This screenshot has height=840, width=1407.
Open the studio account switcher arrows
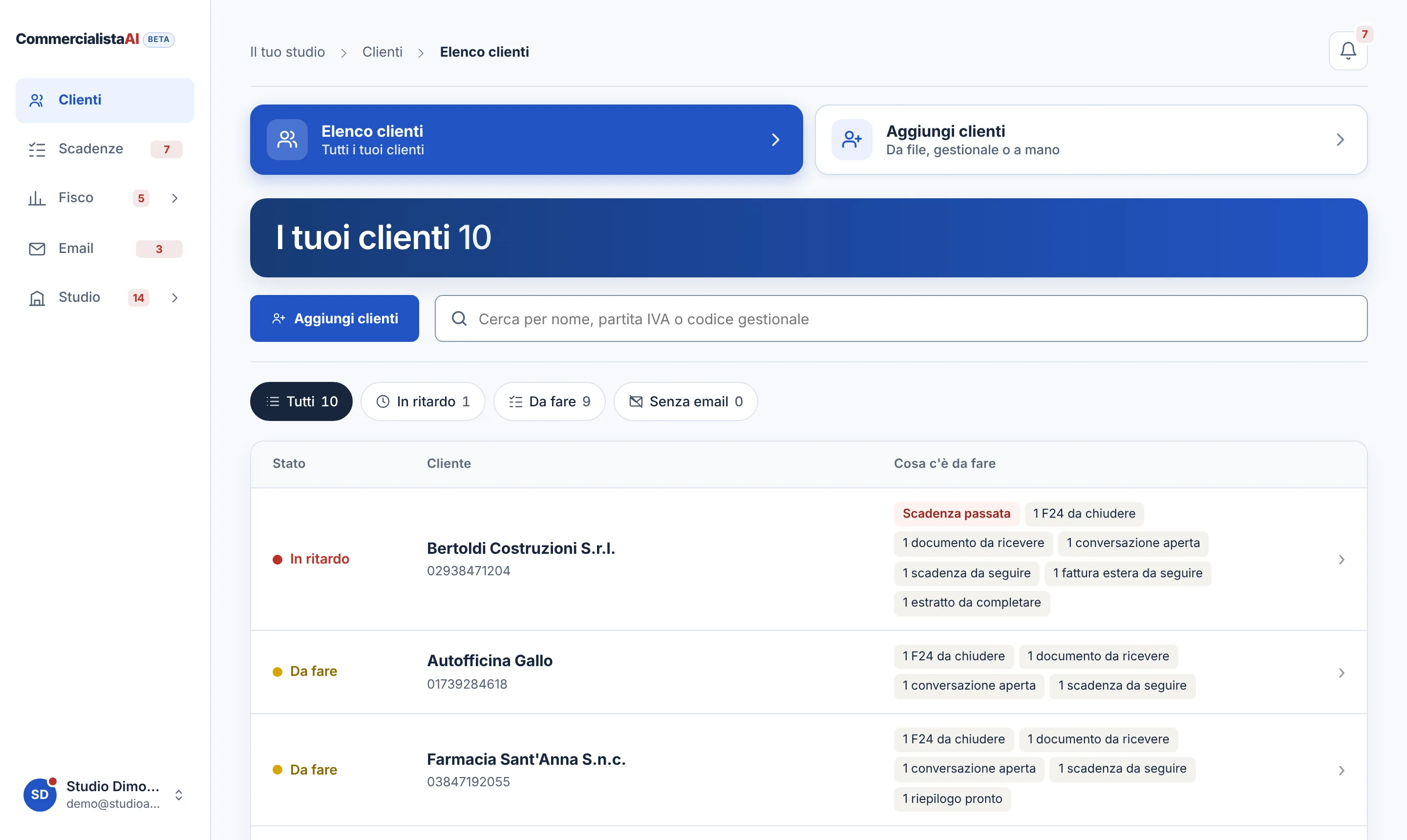click(179, 795)
